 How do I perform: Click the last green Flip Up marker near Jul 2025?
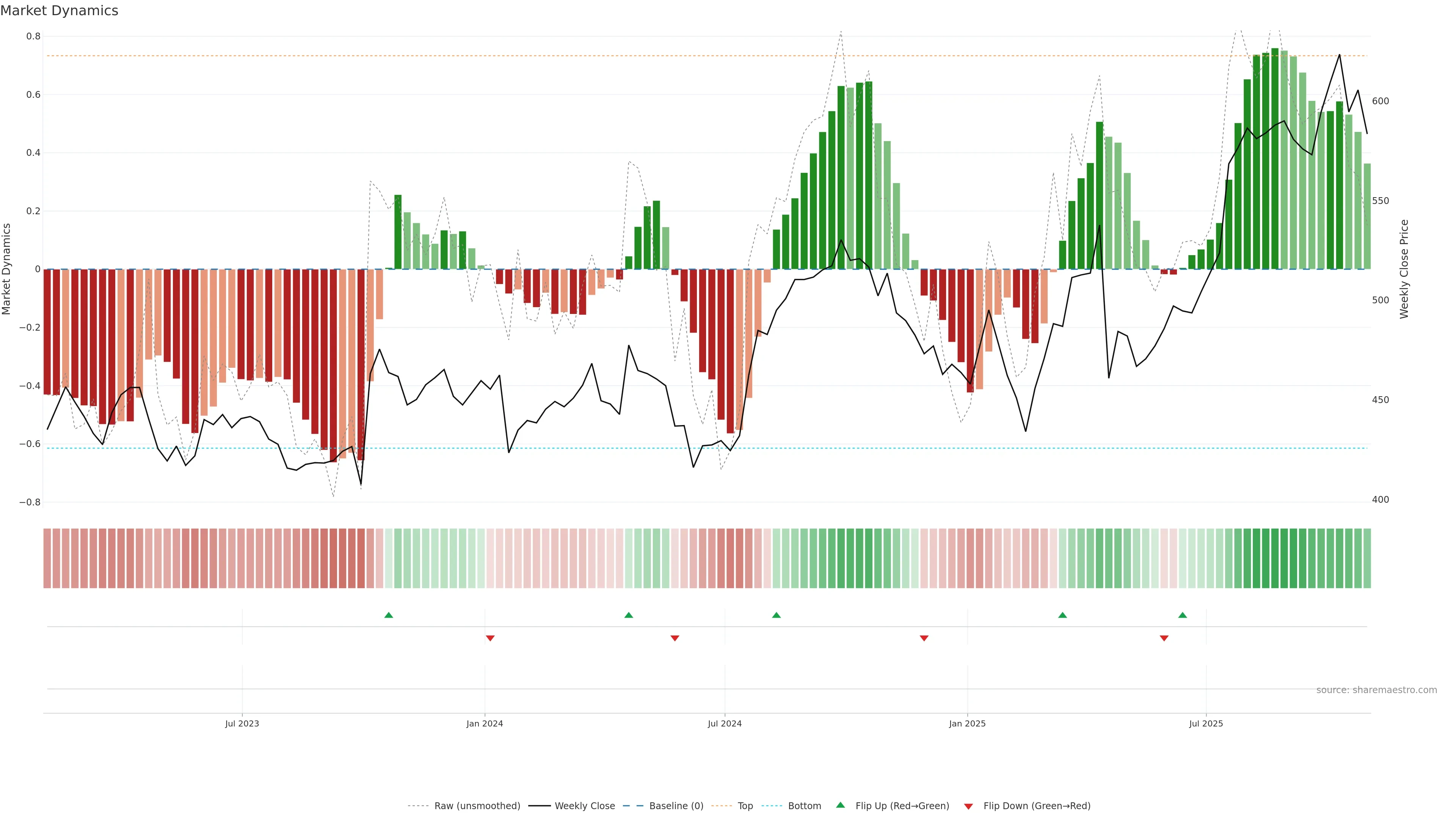[1183, 615]
